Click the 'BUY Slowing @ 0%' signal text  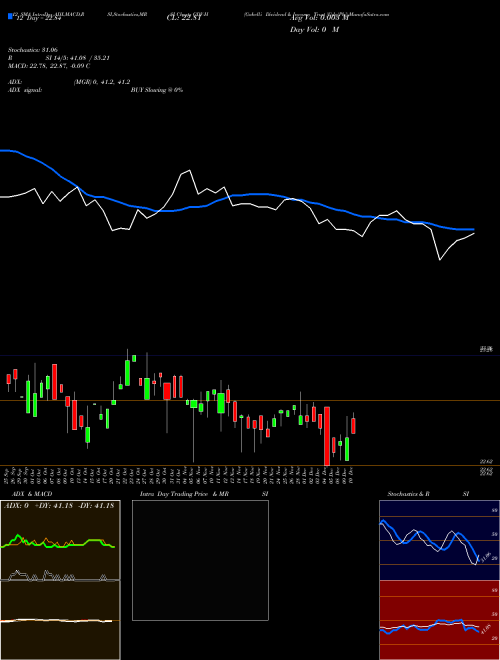pos(157,90)
